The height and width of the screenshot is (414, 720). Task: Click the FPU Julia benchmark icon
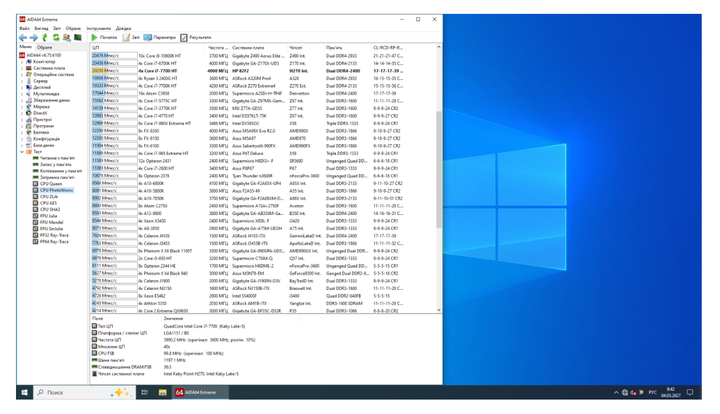click(35, 216)
